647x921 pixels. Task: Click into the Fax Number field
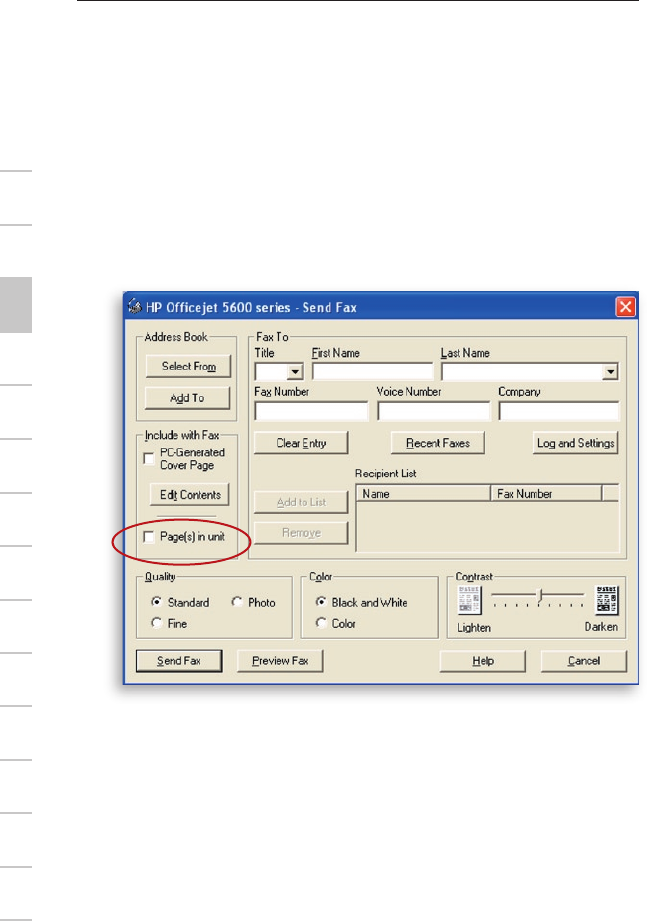311,411
